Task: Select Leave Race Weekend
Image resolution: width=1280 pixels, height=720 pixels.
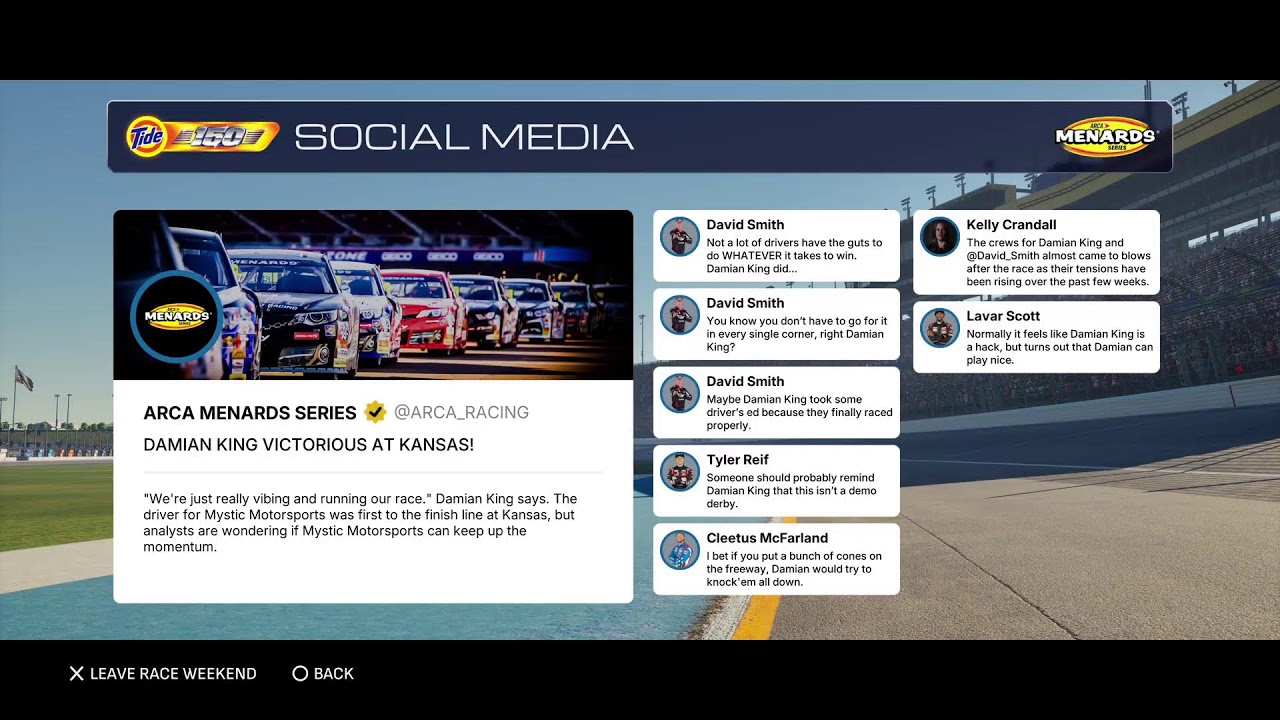Action: pyautogui.click(x=162, y=674)
